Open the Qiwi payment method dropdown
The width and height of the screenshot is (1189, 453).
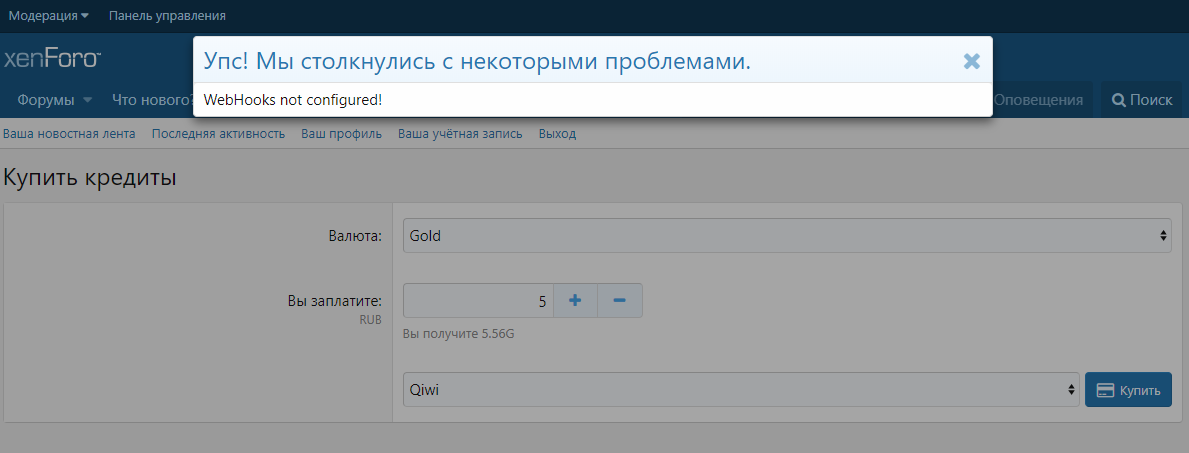tap(740, 389)
